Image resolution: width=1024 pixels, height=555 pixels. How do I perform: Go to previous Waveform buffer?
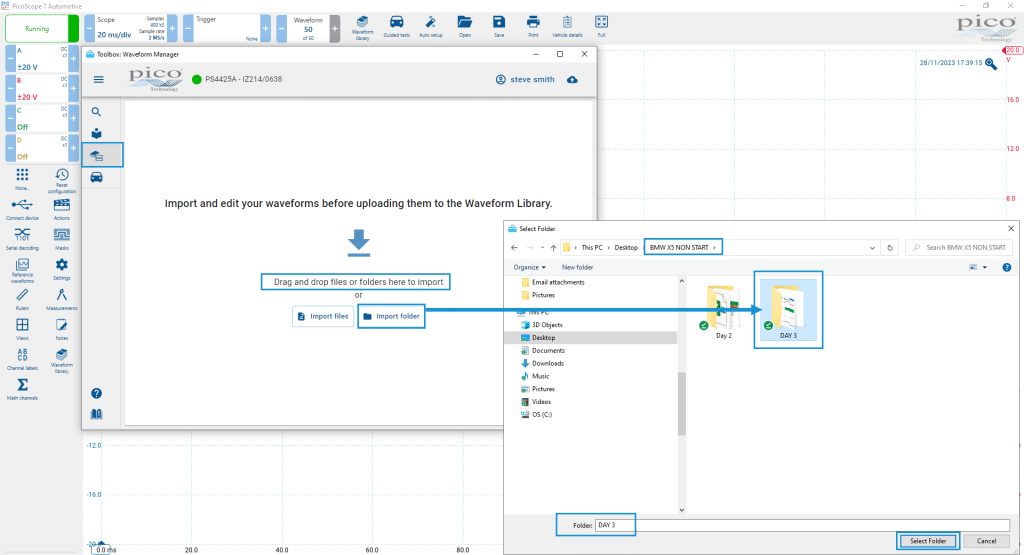[281, 29]
